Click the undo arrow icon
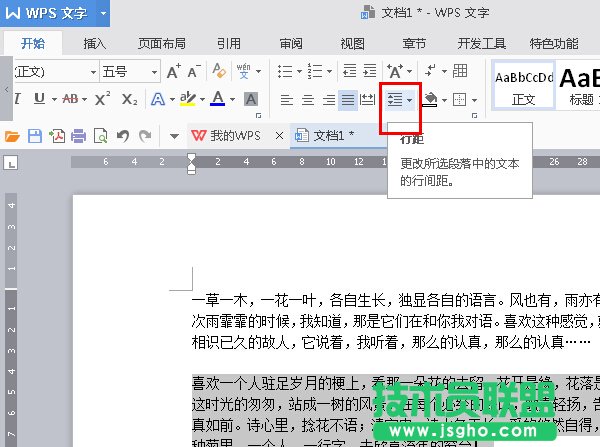This screenshot has width=600, height=447. 122,135
